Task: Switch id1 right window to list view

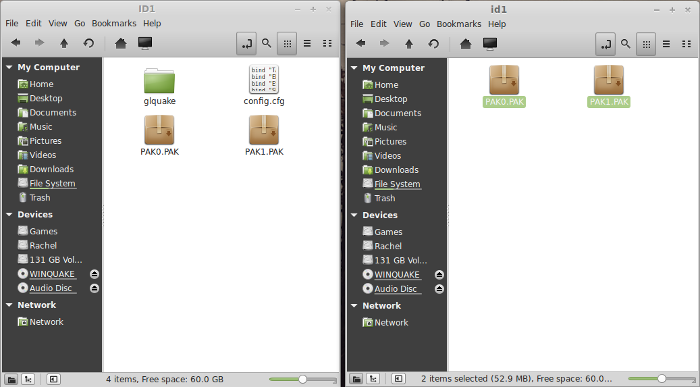Action: click(666, 44)
